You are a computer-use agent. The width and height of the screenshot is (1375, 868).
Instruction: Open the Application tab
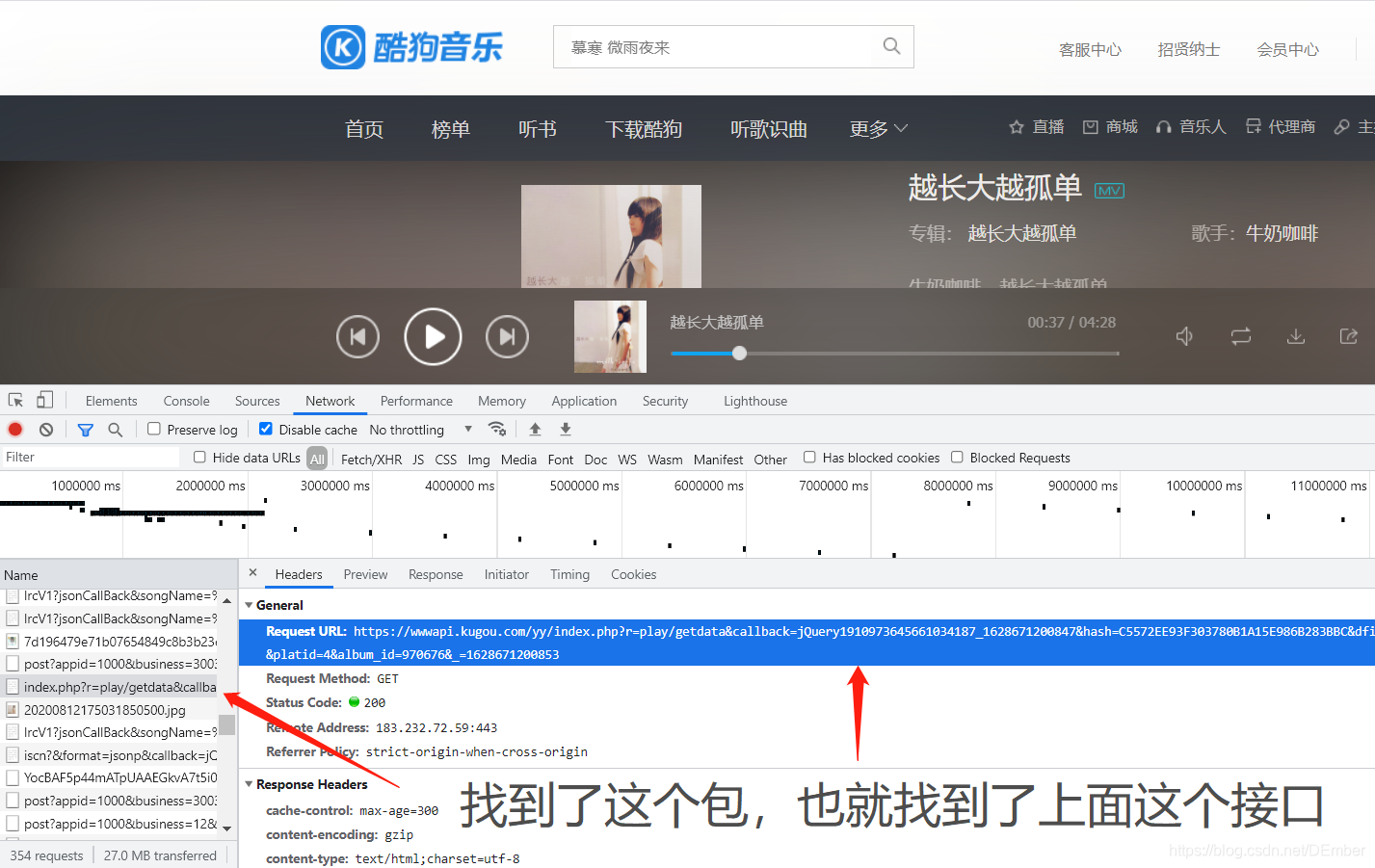pyautogui.click(x=584, y=401)
